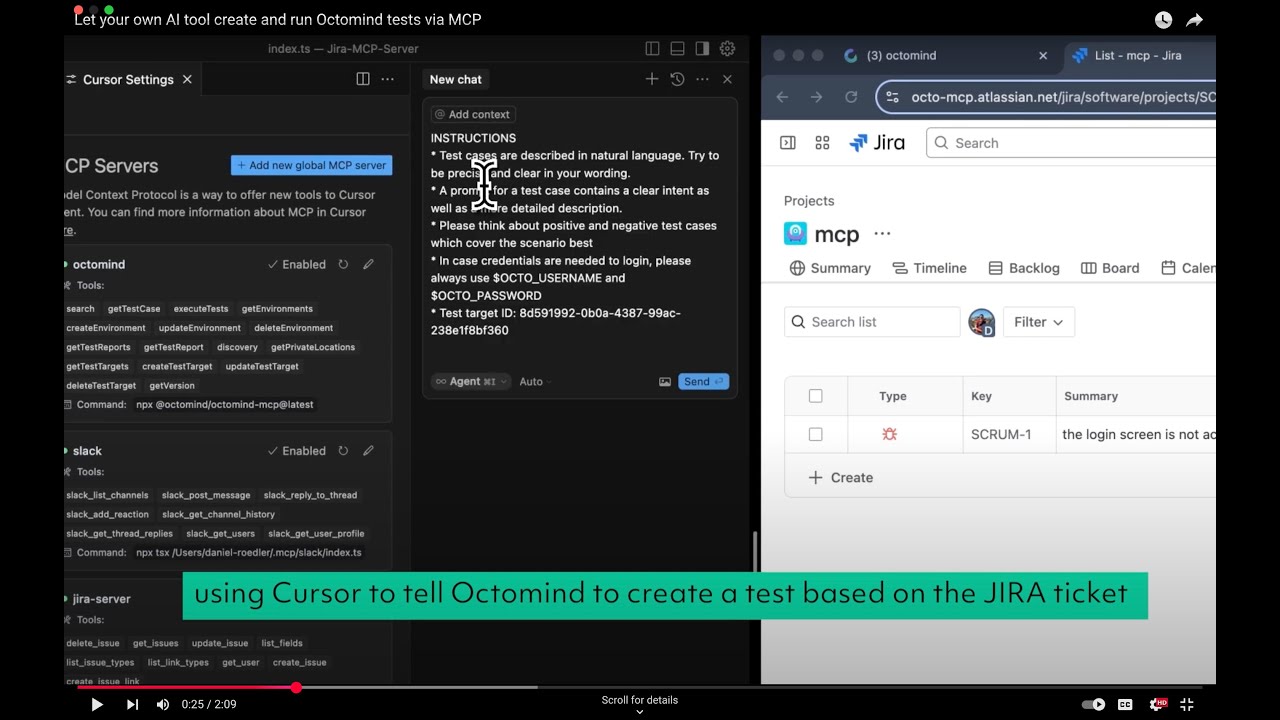1280x720 pixels.
Task: Click the attach image icon in chat
Action: (664, 381)
